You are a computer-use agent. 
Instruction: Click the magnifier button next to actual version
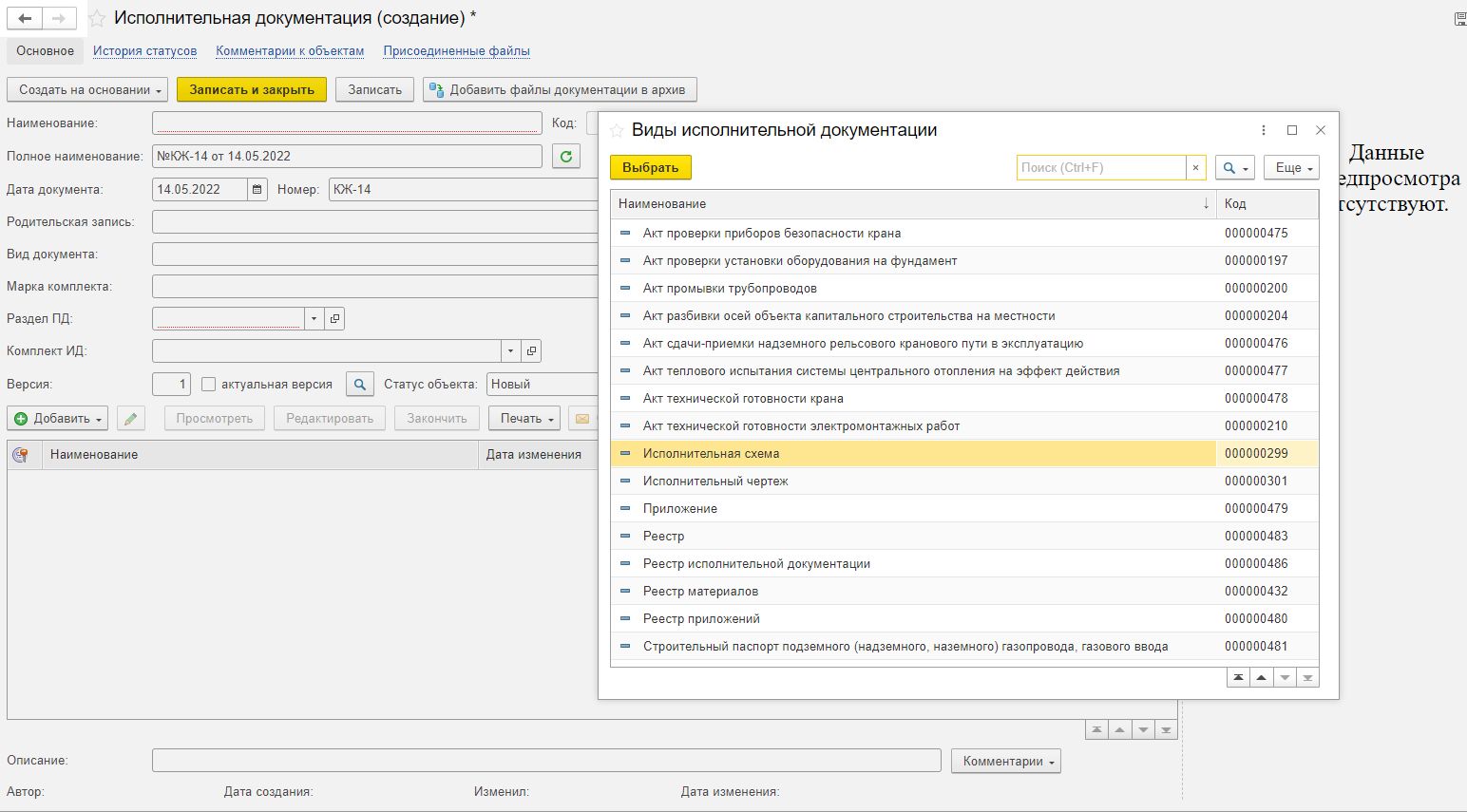point(359,385)
